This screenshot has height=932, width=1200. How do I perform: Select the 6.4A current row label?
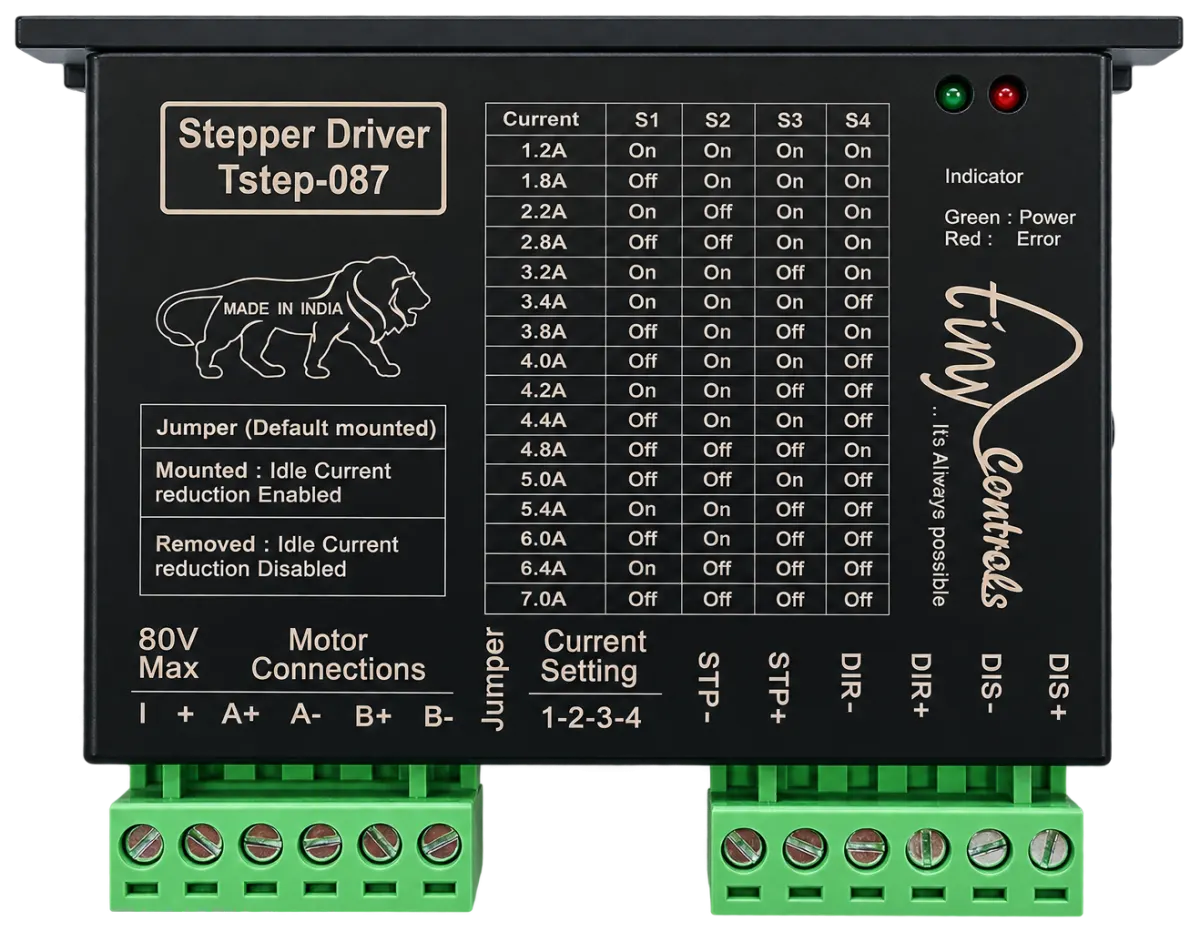tap(544, 569)
